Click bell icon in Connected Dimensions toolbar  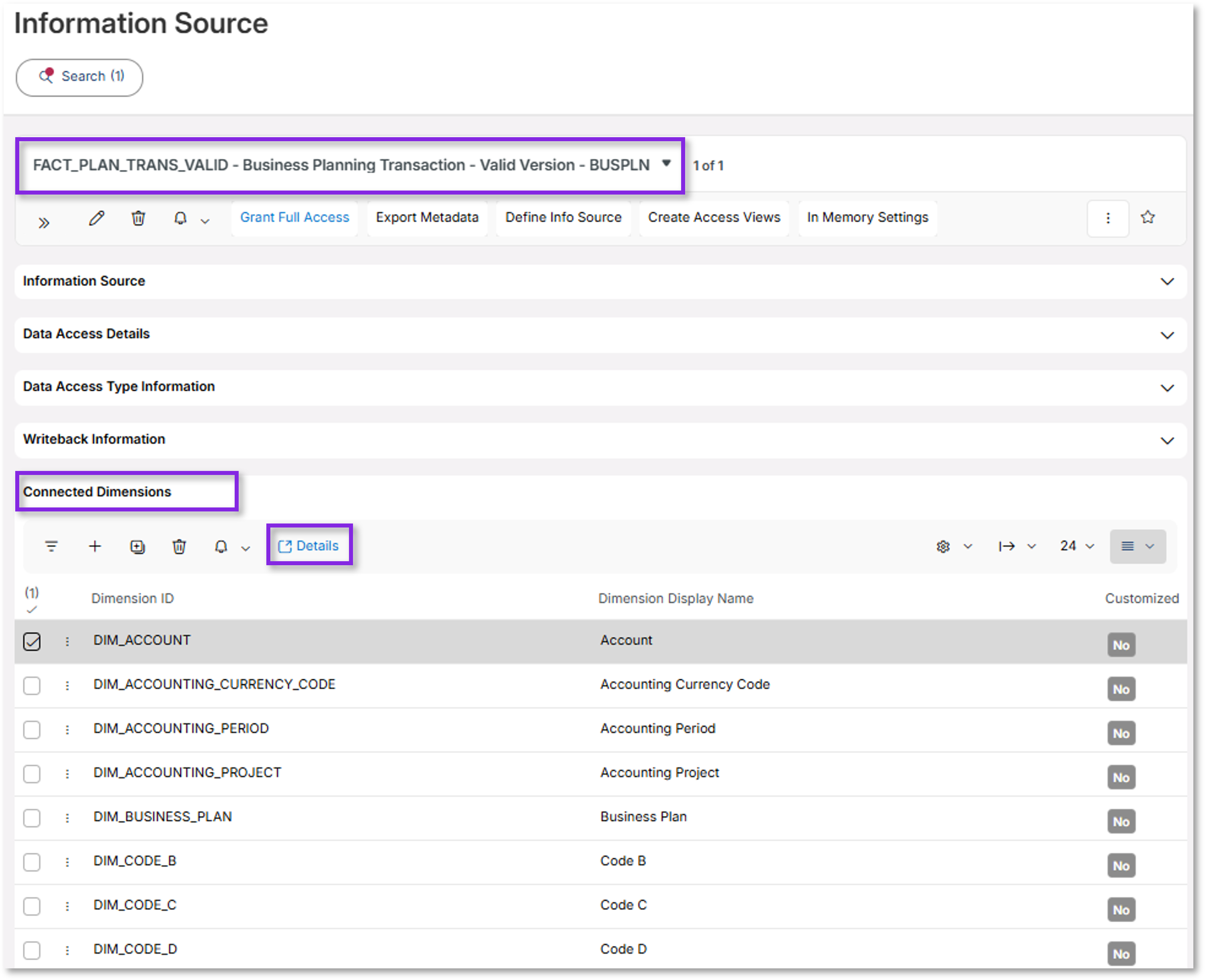(221, 546)
